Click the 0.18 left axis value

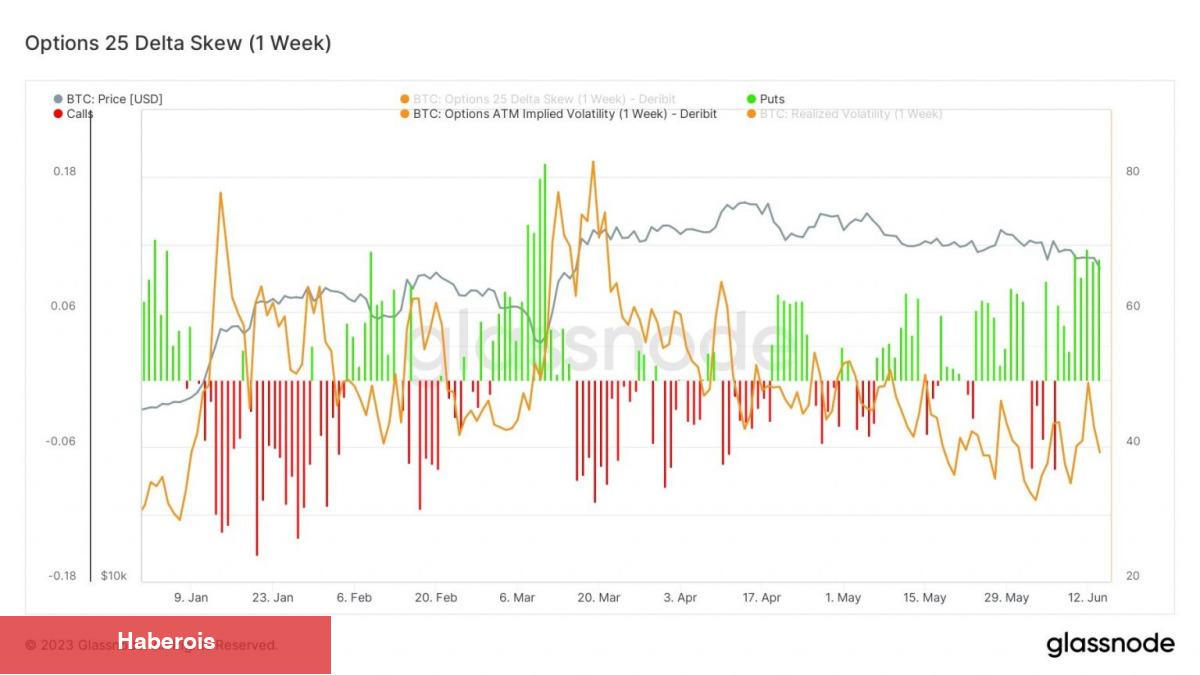(64, 172)
